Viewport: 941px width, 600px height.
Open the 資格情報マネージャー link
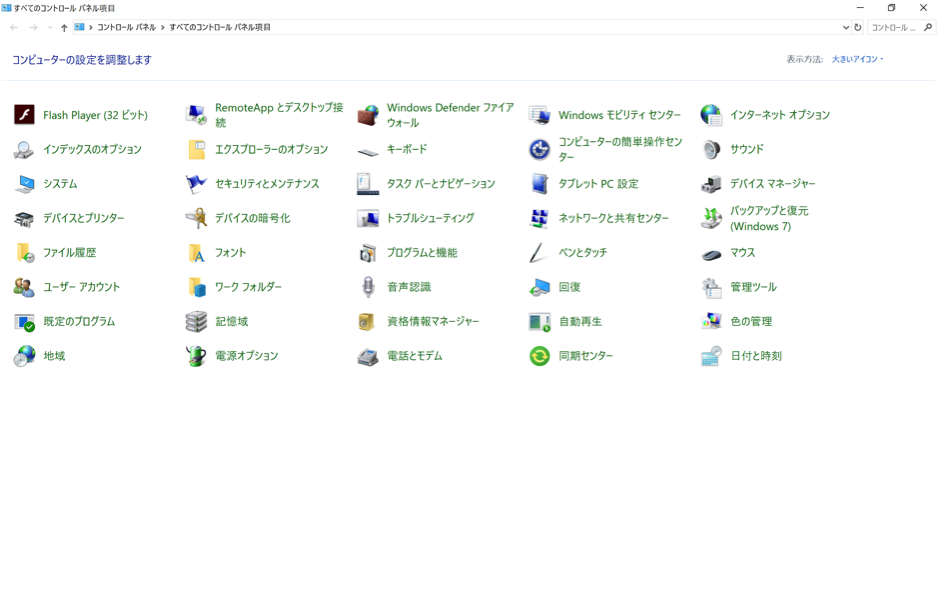[433, 322]
